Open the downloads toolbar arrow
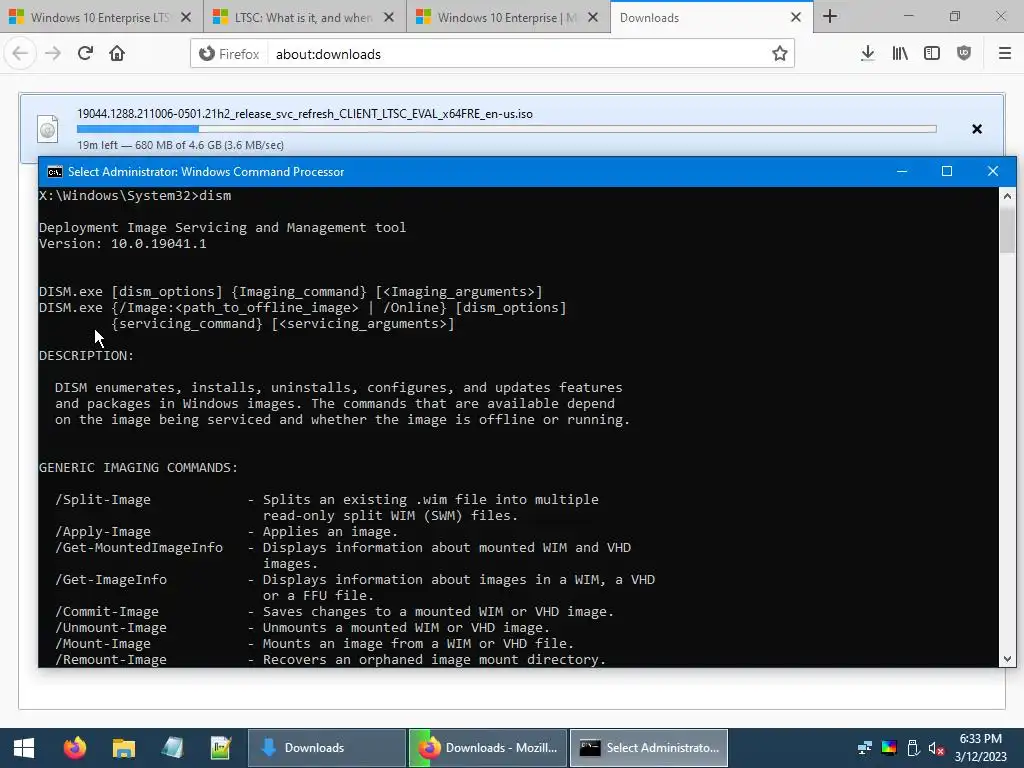Image resolution: width=1024 pixels, height=768 pixels. click(868, 54)
